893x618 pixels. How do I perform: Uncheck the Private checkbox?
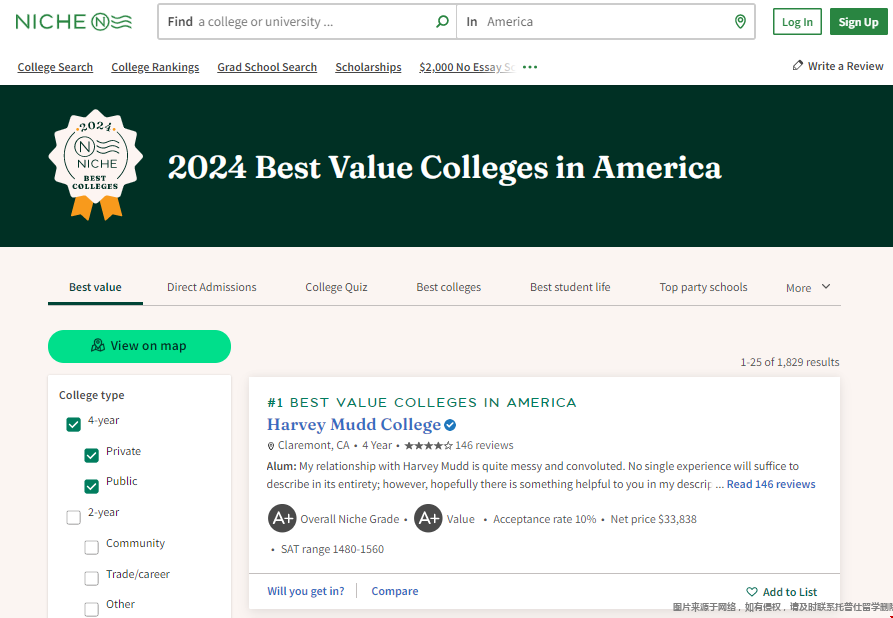91,455
